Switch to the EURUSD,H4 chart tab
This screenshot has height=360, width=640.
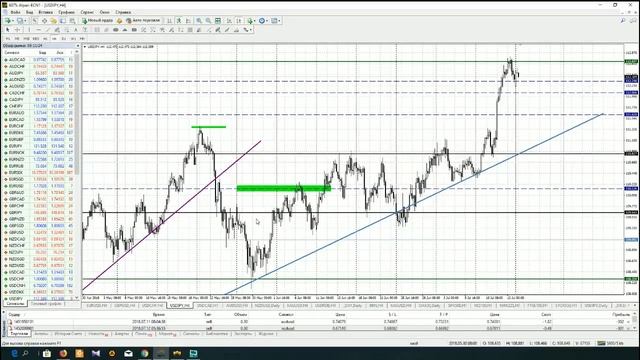[96, 305]
